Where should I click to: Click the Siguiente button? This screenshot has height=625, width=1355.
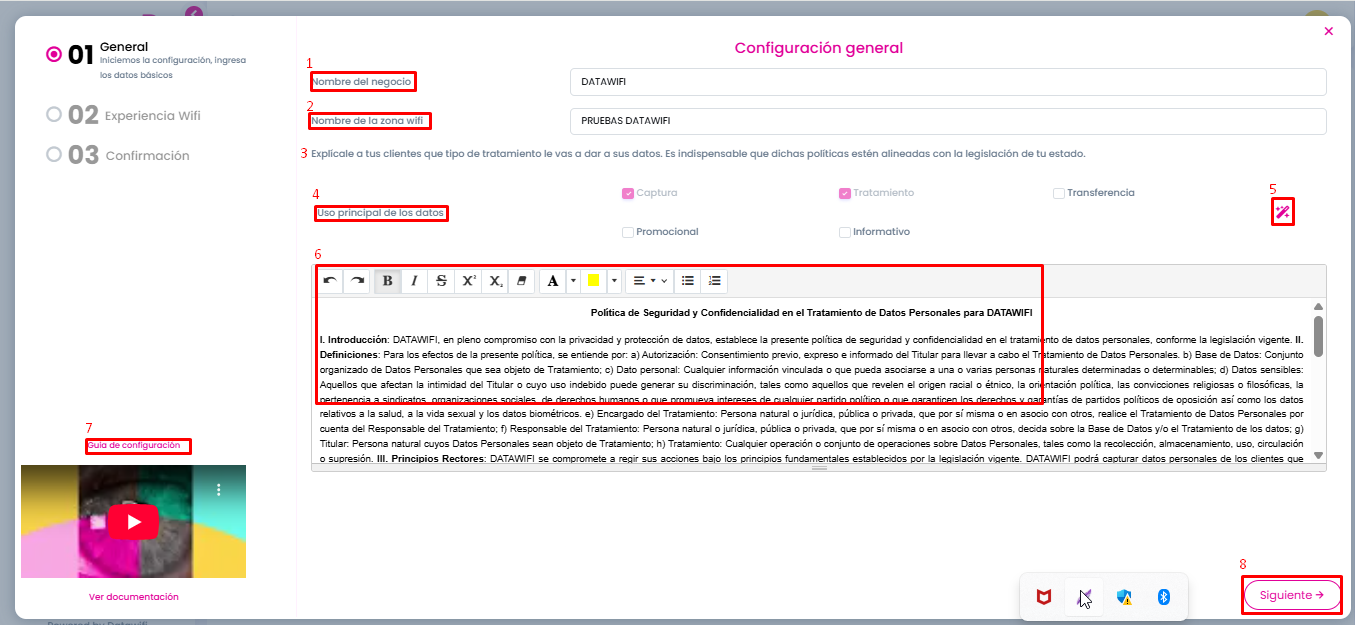tap(1291, 594)
